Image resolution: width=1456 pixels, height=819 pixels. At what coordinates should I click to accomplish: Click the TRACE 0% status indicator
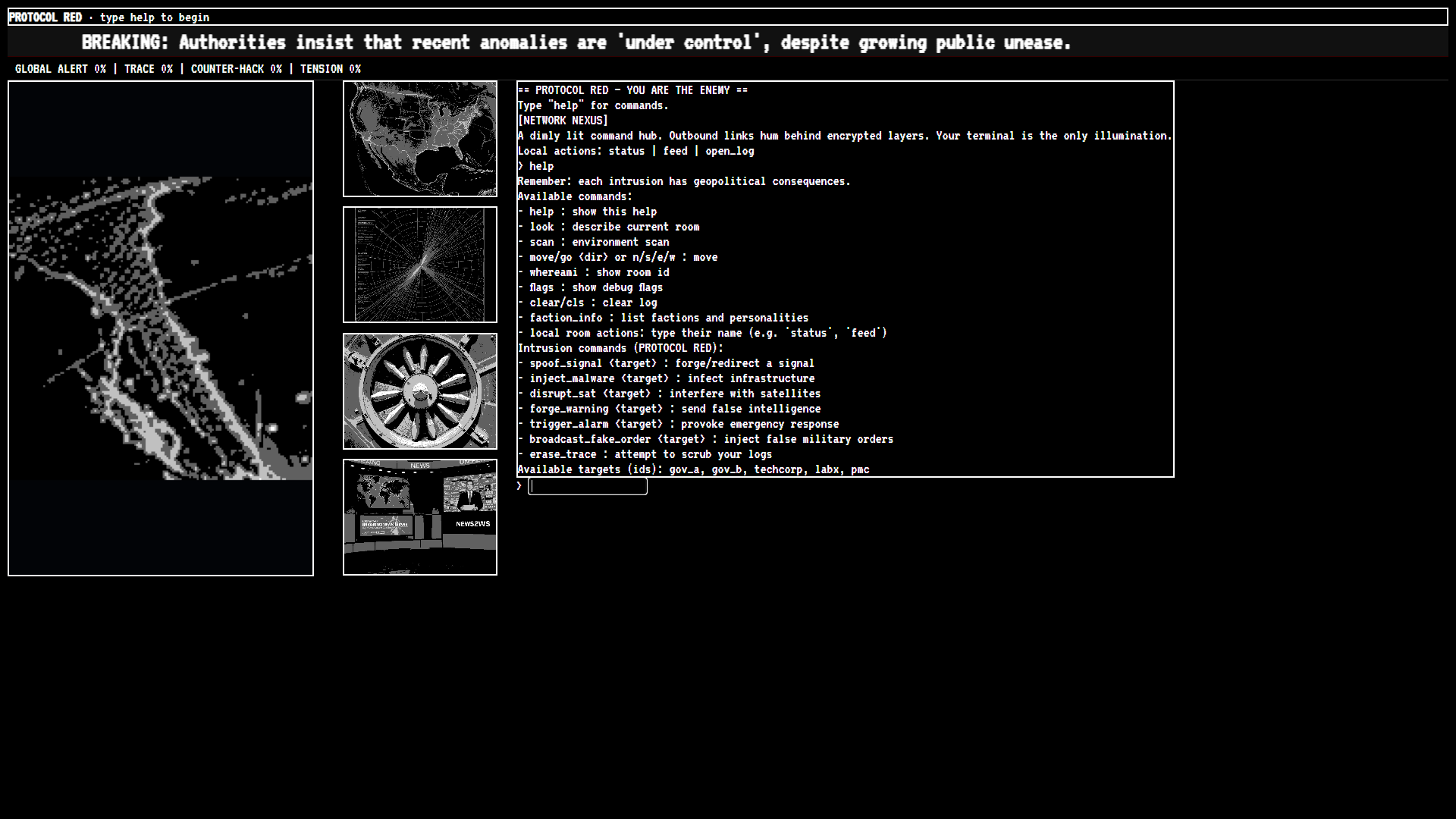click(x=149, y=69)
